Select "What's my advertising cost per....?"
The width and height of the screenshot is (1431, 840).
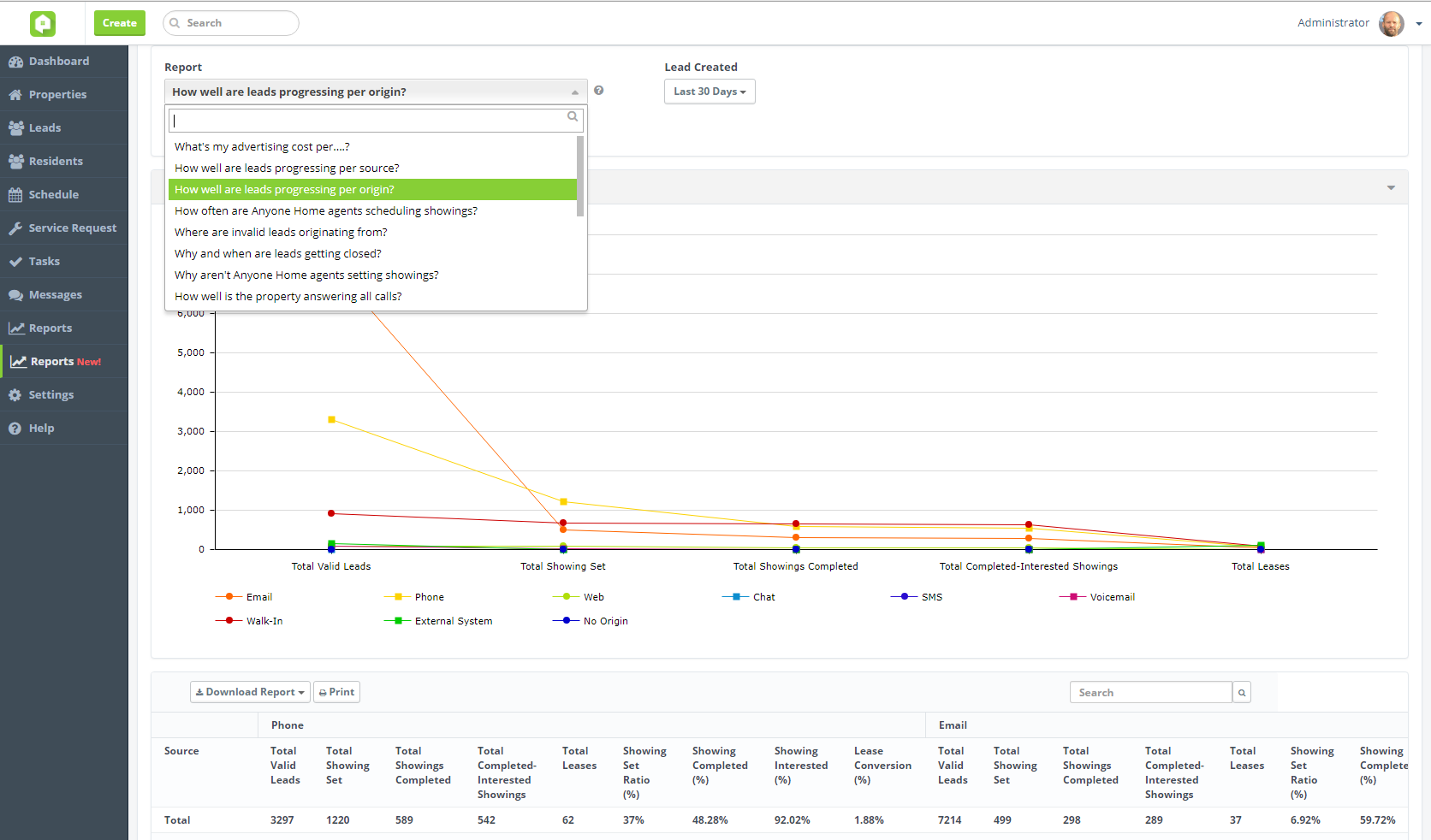pos(372,147)
